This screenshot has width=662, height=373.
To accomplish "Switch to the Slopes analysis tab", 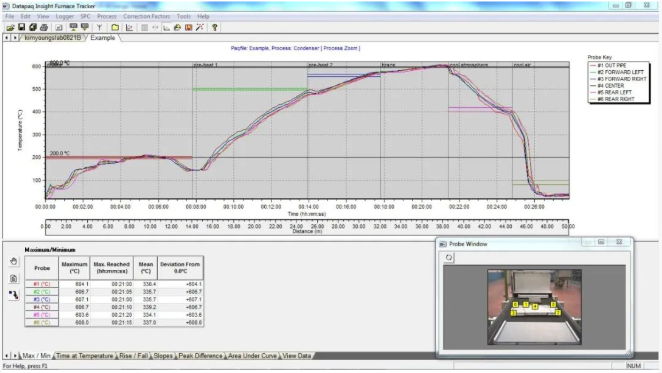I will [163, 356].
